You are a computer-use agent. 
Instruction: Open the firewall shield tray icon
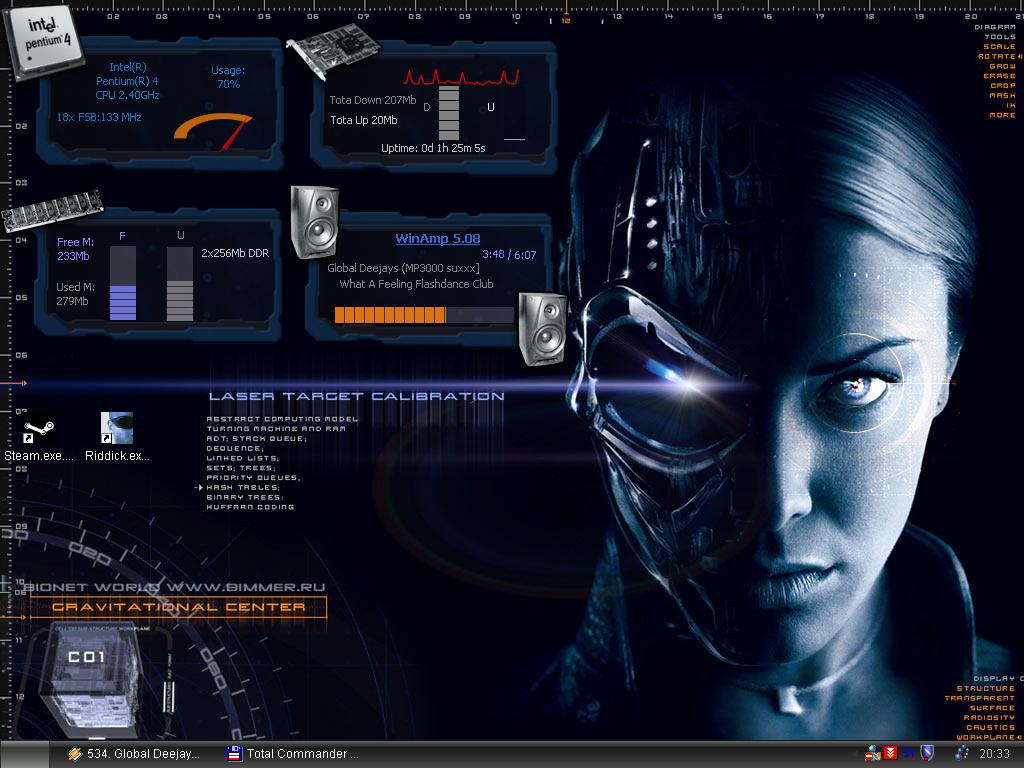click(927, 754)
